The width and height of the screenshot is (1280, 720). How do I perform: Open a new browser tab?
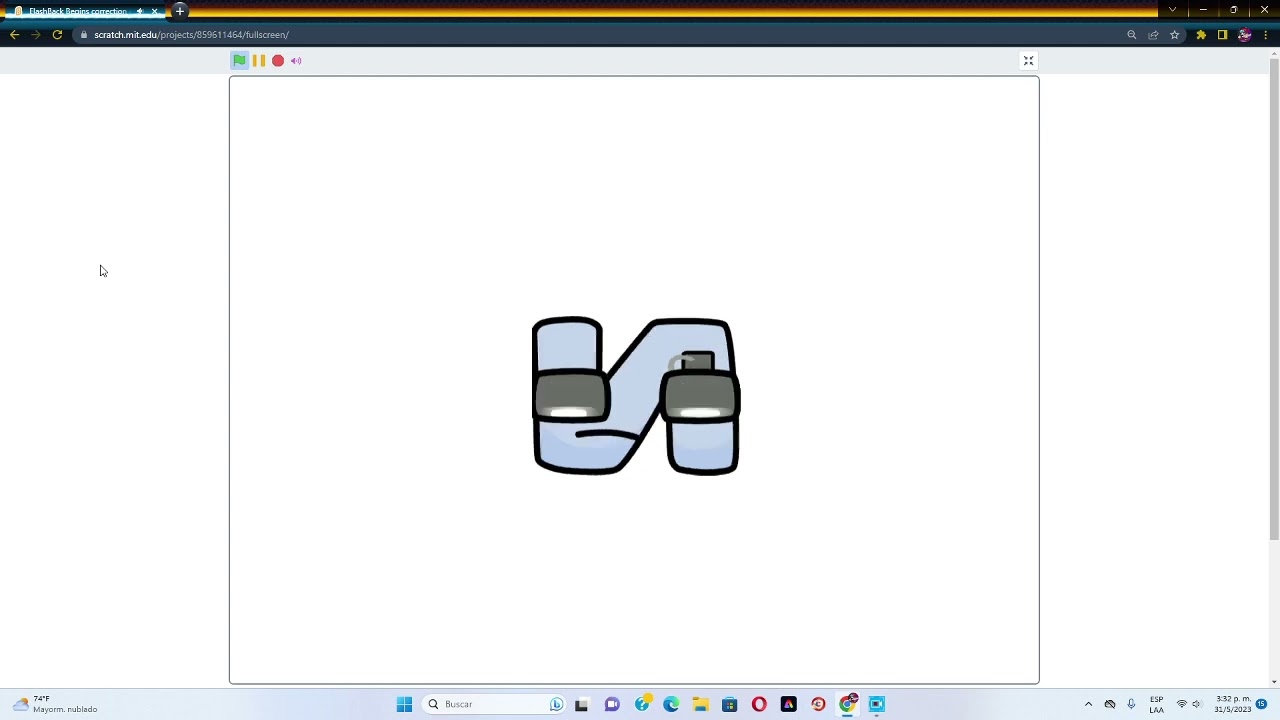(180, 11)
